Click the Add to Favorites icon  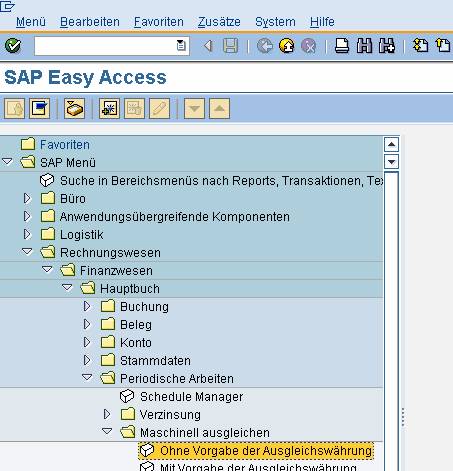[x=109, y=108]
